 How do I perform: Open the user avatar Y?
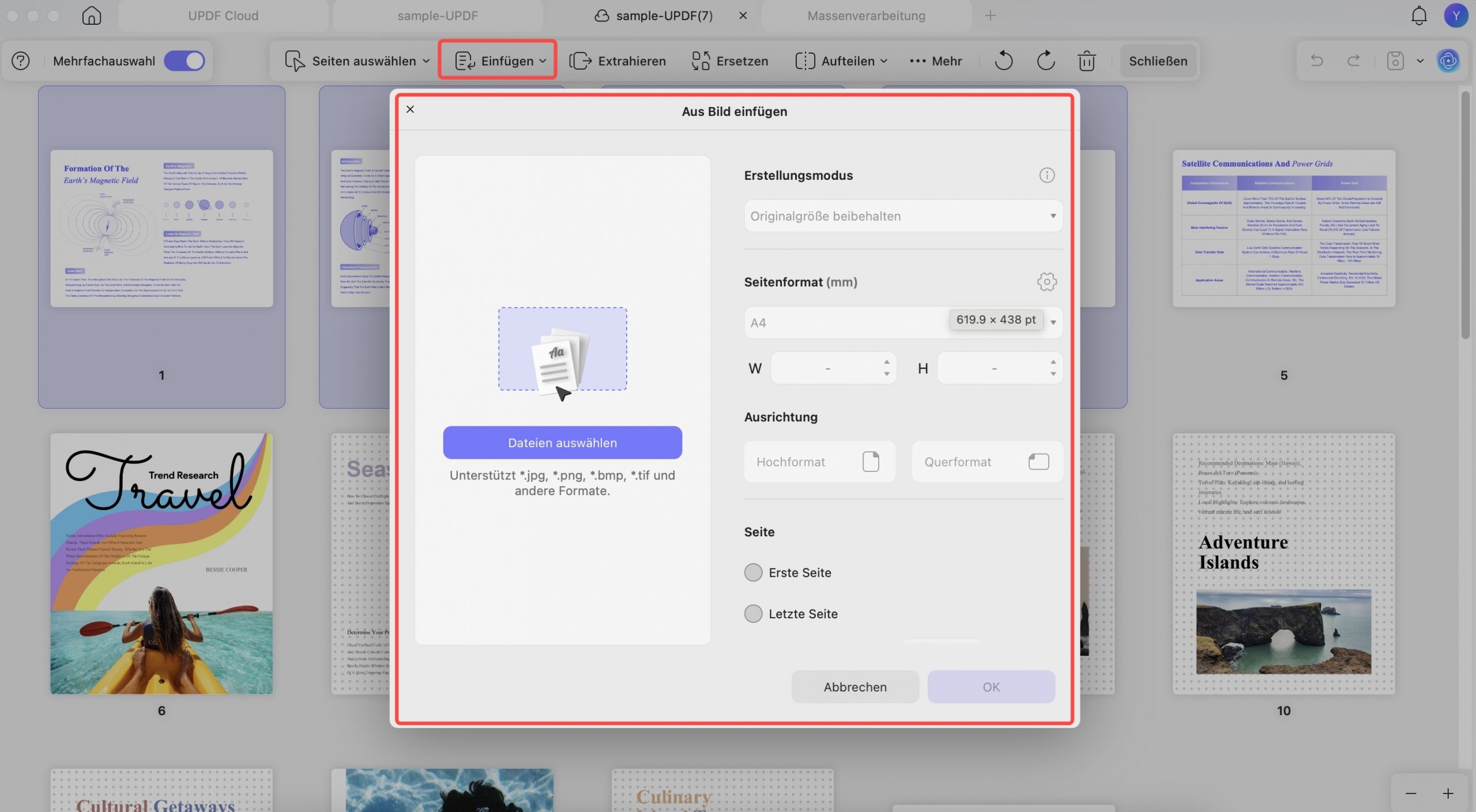1456,16
